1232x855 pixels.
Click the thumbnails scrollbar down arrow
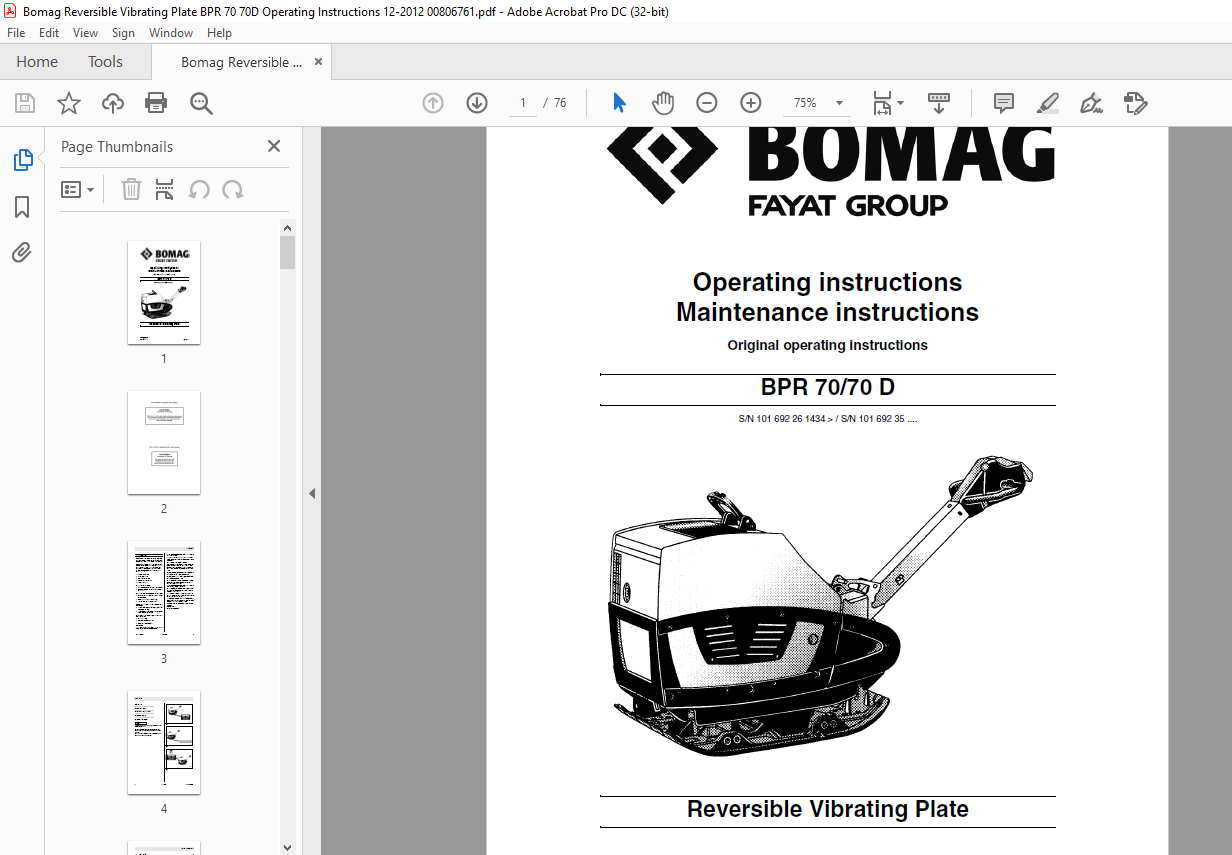tap(288, 846)
